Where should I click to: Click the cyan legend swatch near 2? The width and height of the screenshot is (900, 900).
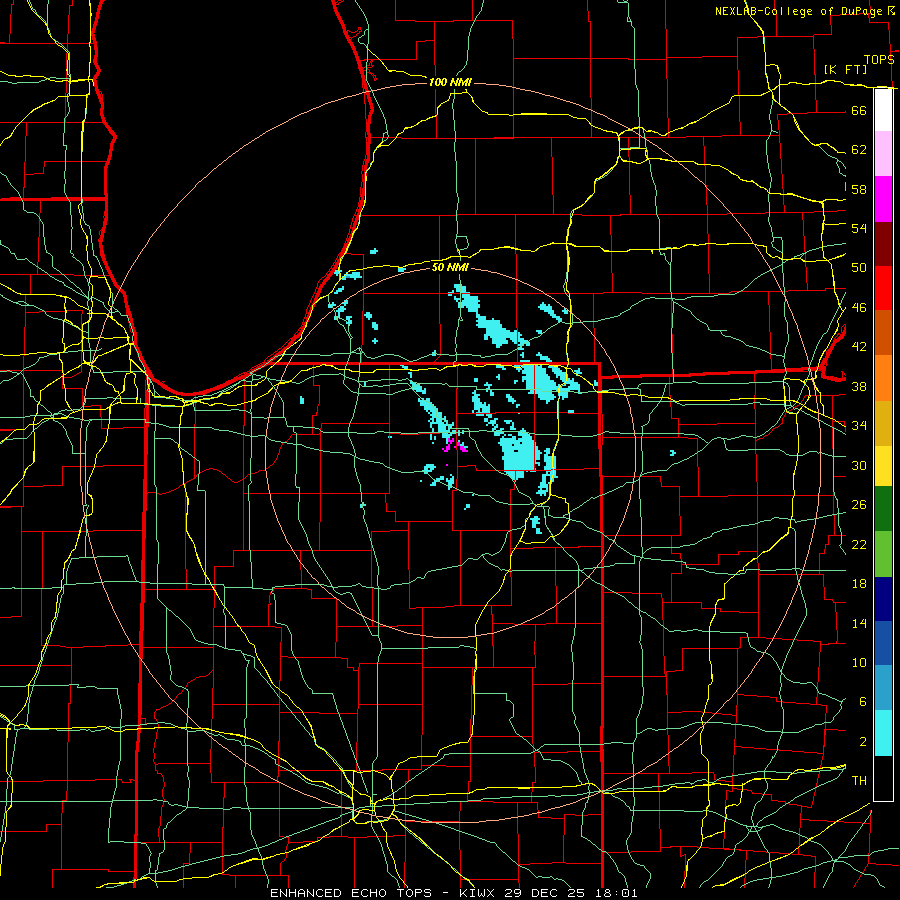pyautogui.click(x=883, y=733)
